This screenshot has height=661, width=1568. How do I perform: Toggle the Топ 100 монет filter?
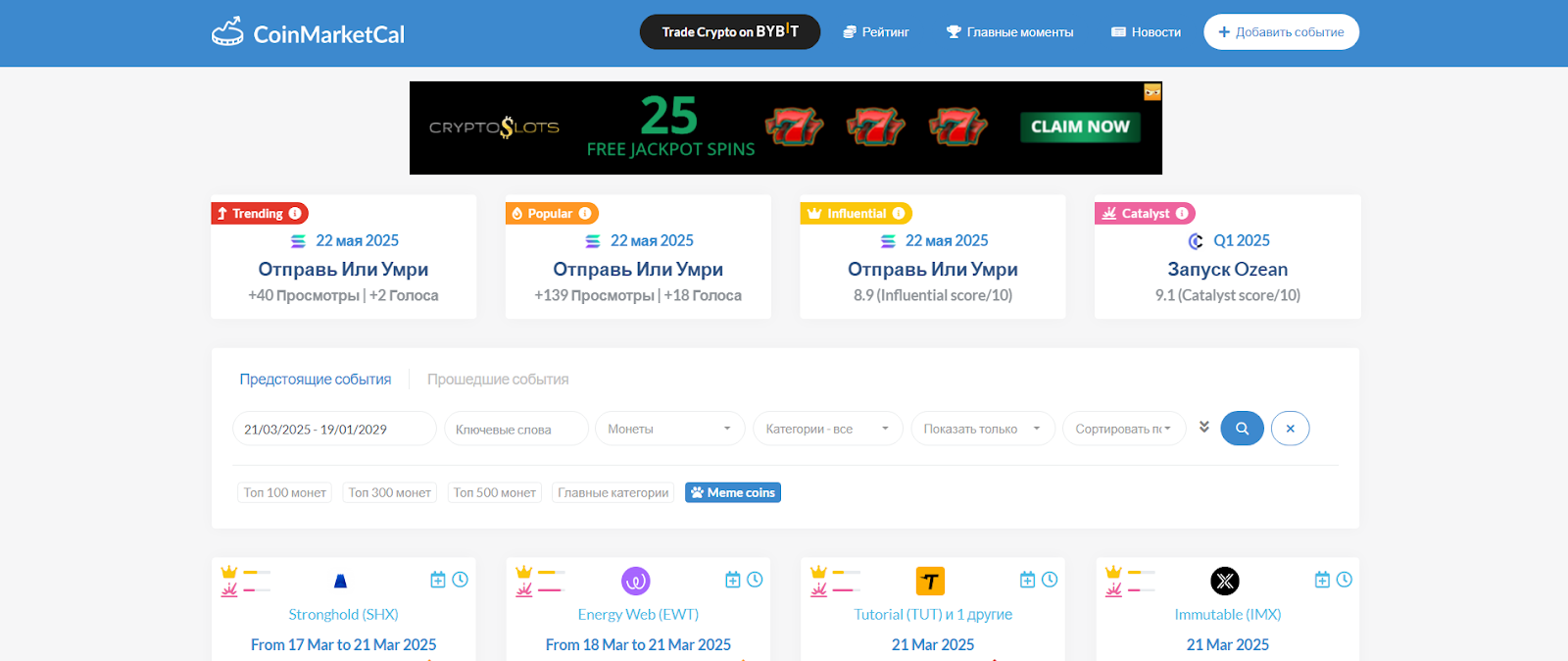(x=285, y=492)
